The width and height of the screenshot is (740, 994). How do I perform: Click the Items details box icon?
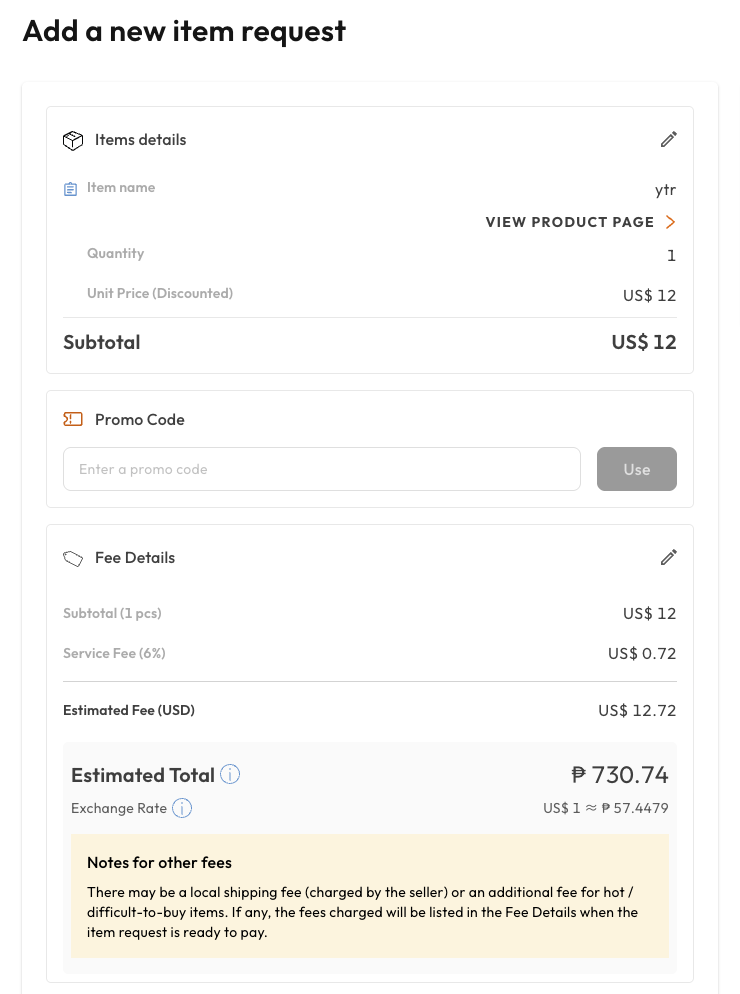click(73, 140)
